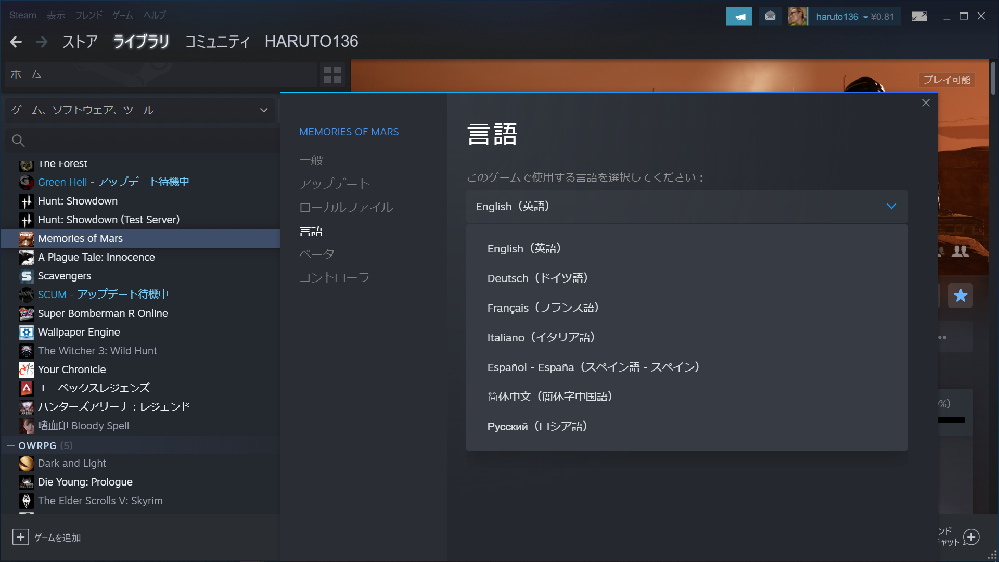999x562 pixels.
Task: Go to ライブラリ (Library)
Action: pyautogui.click(x=141, y=42)
